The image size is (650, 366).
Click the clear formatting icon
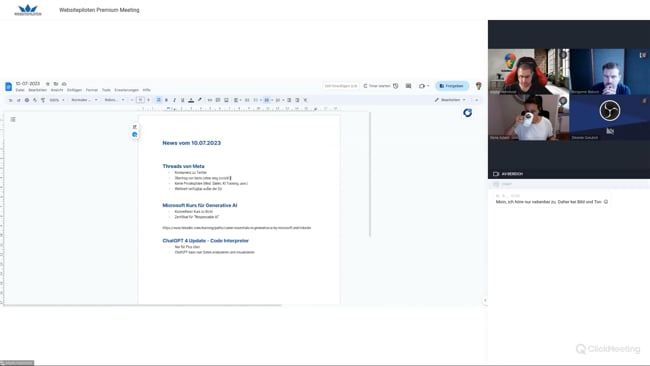tap(306, 100)
